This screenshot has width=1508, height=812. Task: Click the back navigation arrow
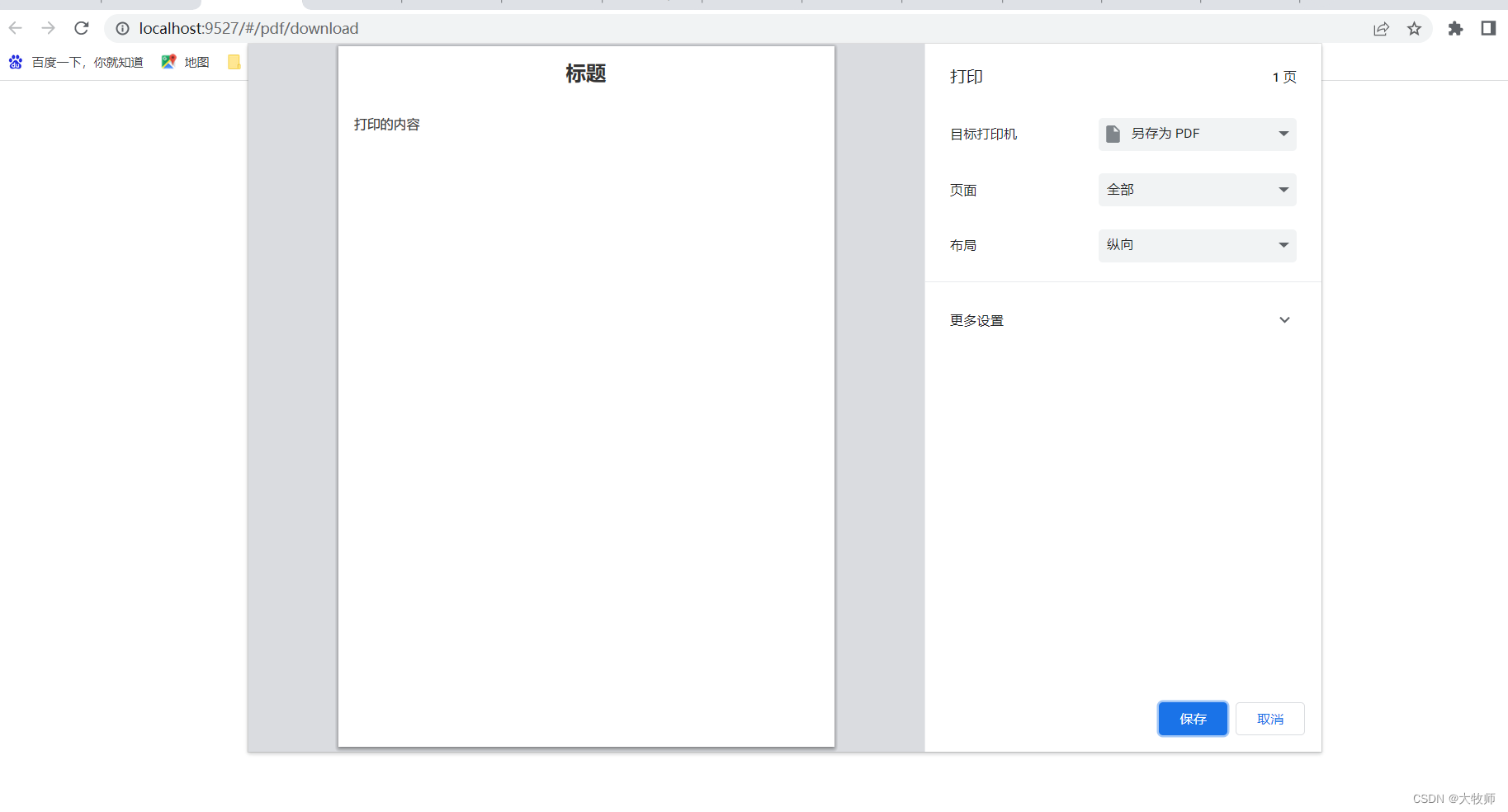coord(15,27)
